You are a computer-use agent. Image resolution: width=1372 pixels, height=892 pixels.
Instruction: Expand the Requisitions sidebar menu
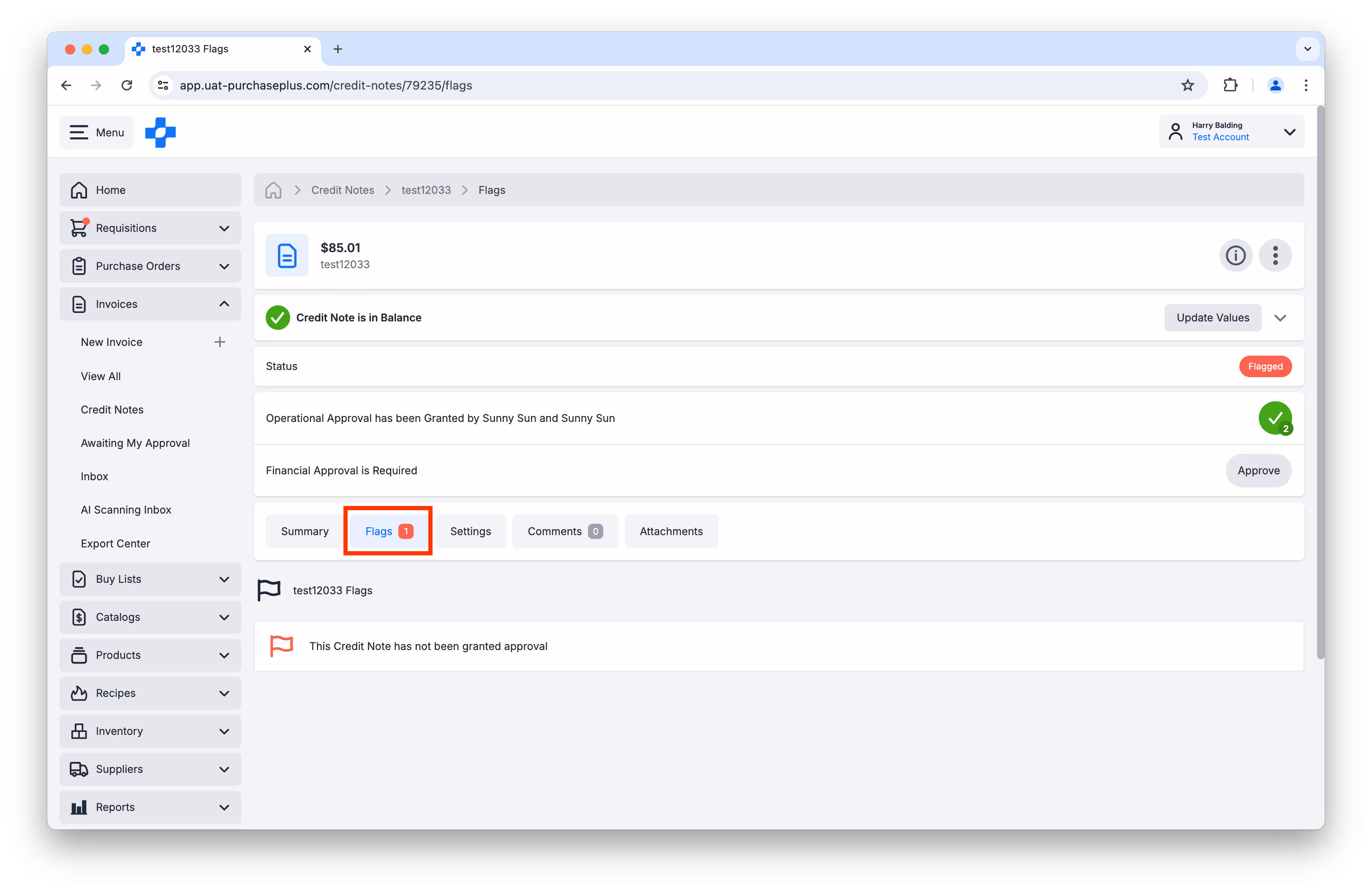point(224,228)
